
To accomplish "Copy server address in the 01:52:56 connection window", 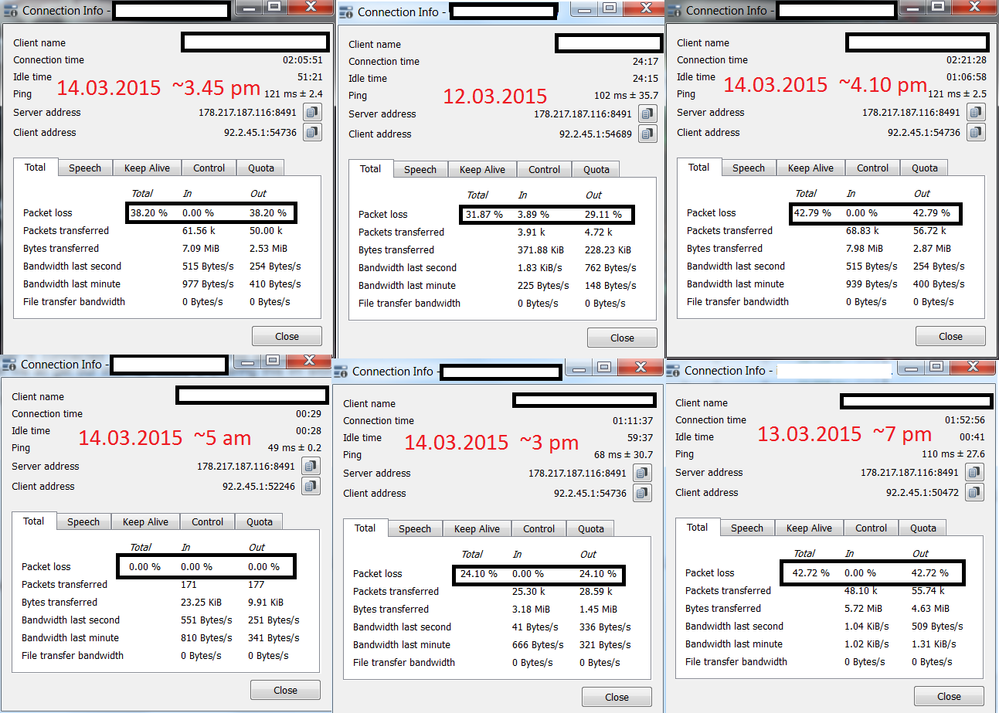I will [x=974, y=472].
